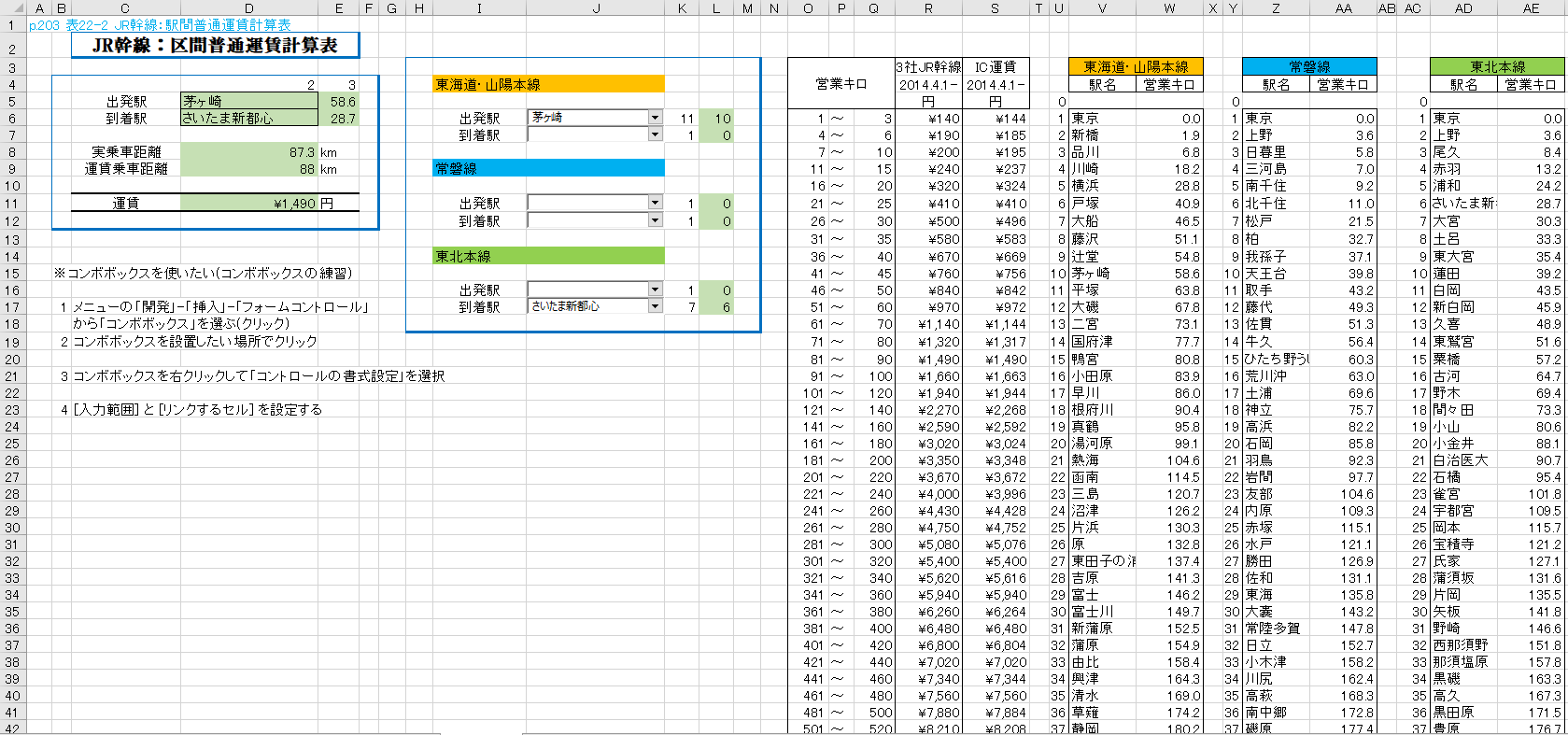Click the title cell JR幹線:区間普通運賃計算表
1568x735 pixels.
pyautogui.click(x=215, y=45)
